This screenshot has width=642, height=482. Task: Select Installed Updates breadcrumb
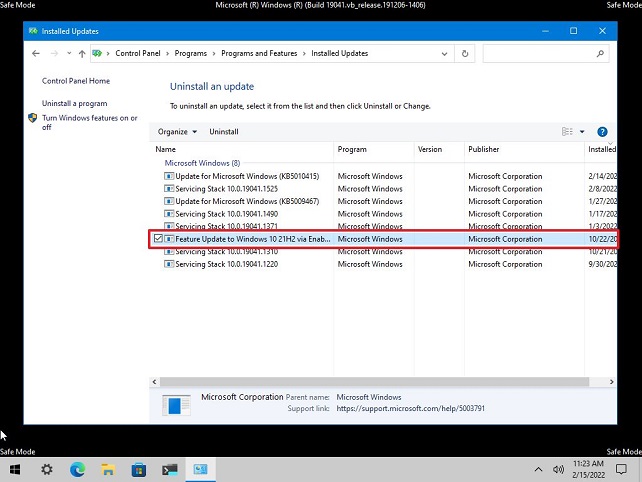pos(339,53)
